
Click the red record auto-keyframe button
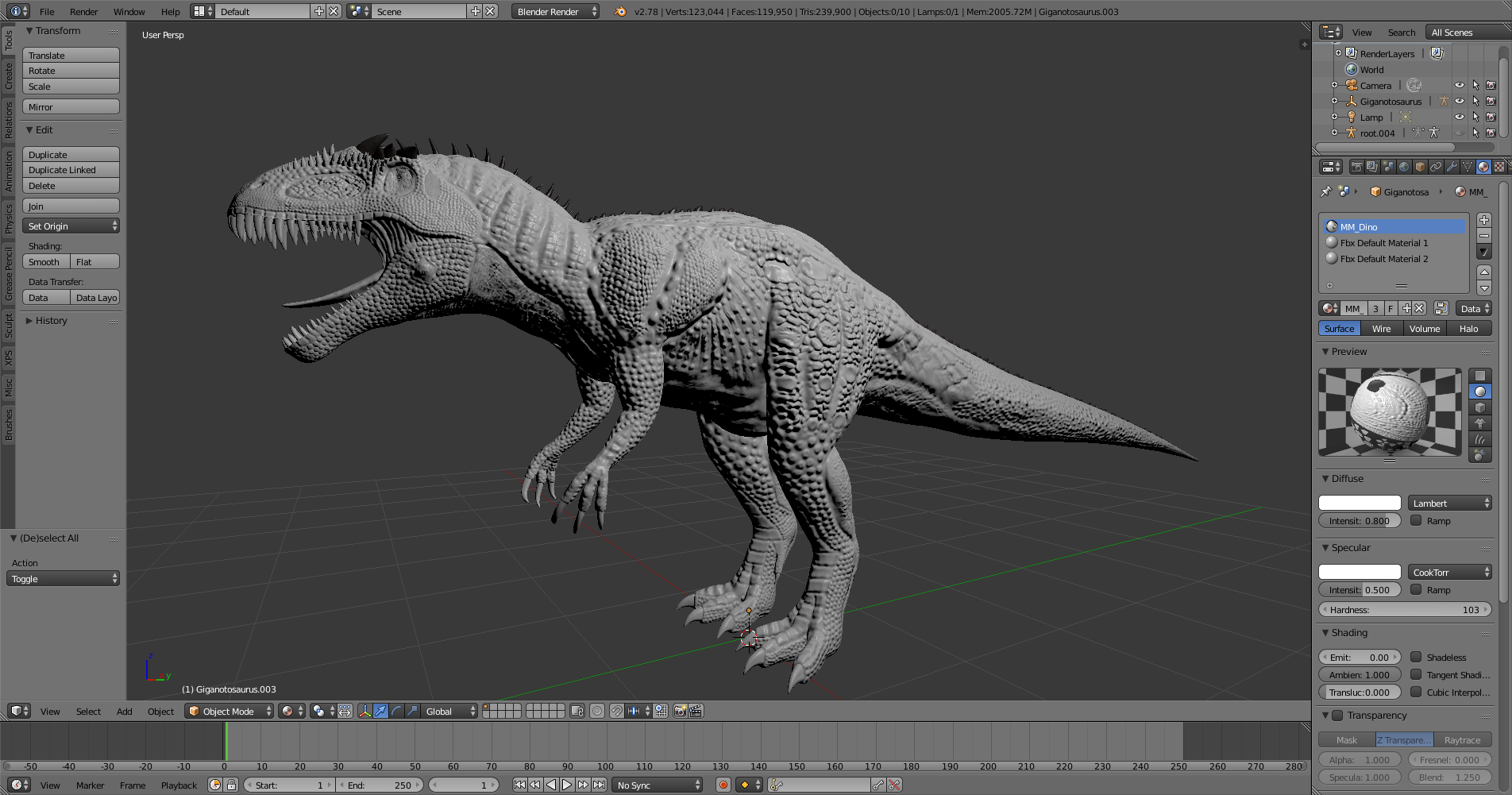point(723,785)
